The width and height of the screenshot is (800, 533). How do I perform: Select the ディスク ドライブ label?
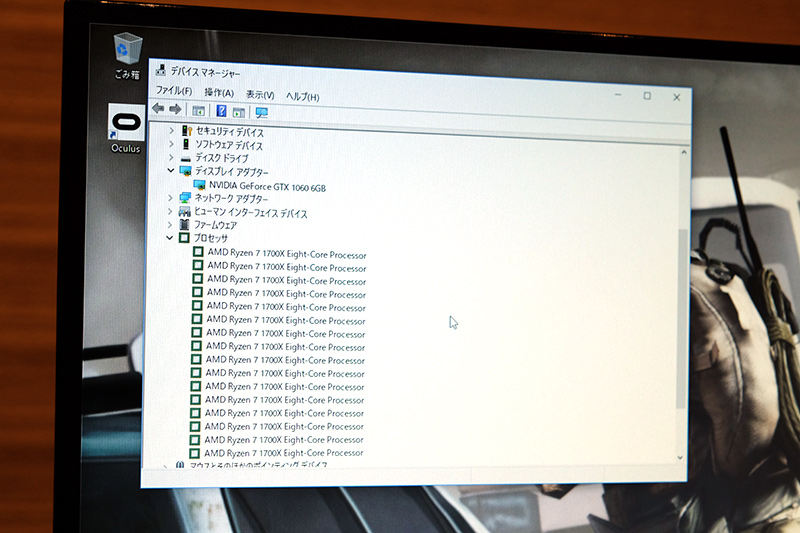point(221,159)
